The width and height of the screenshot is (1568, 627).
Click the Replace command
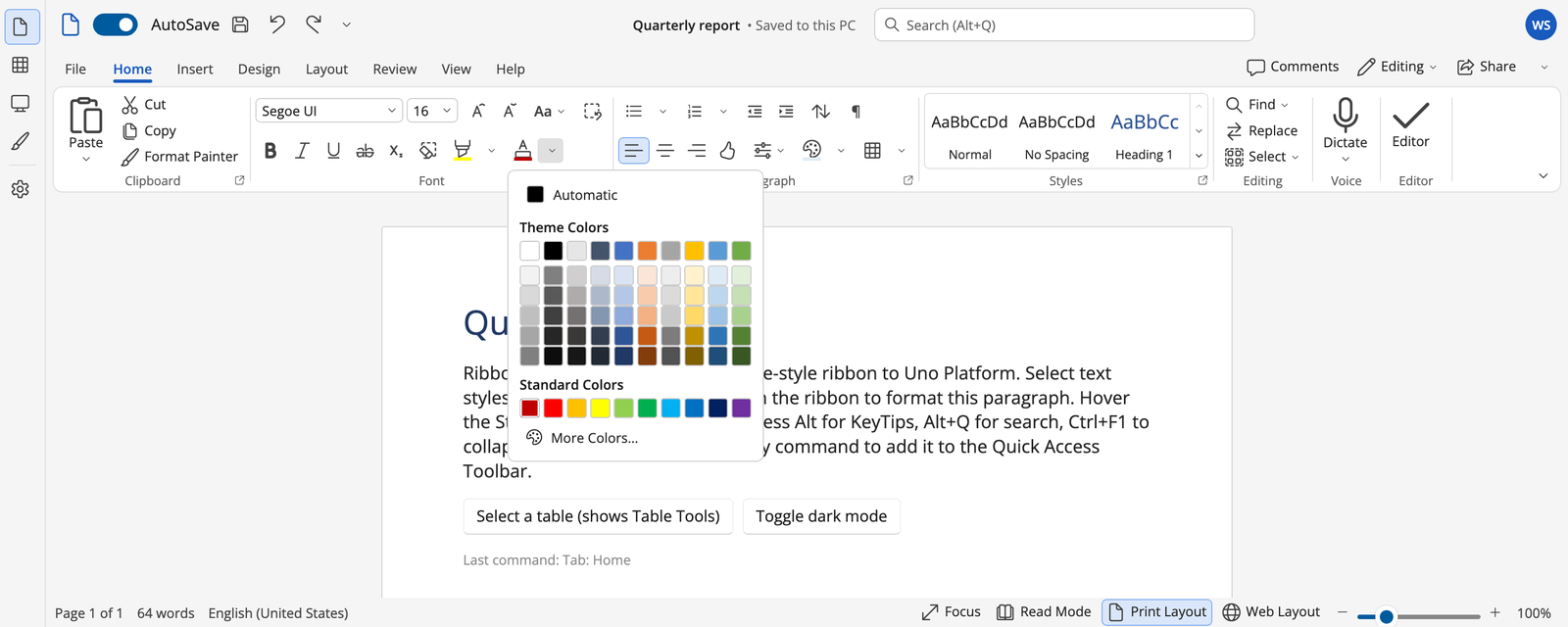(x=1262, y=130)
